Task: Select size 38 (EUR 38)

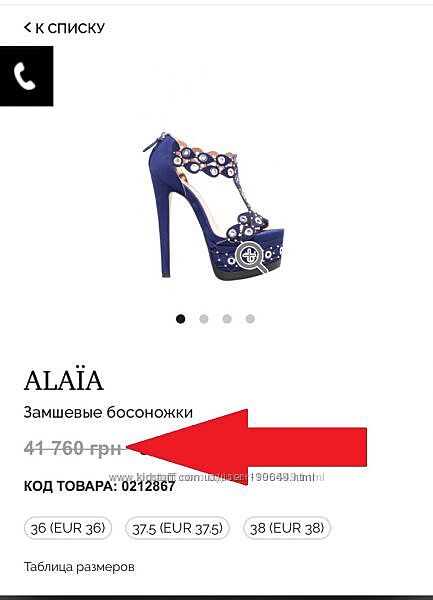Action: click(287, 528)
